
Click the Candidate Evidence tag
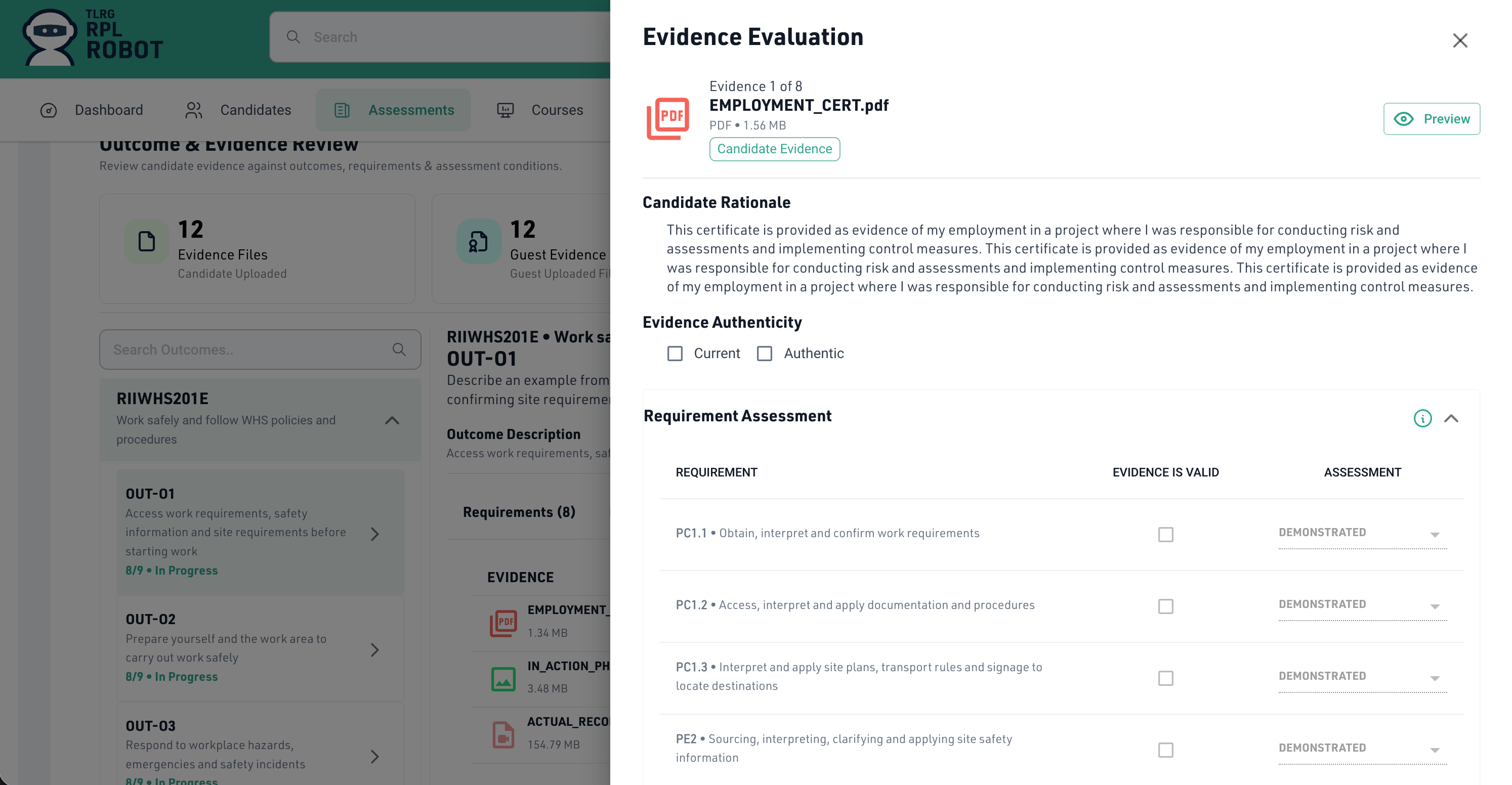[x=774, y=149]
